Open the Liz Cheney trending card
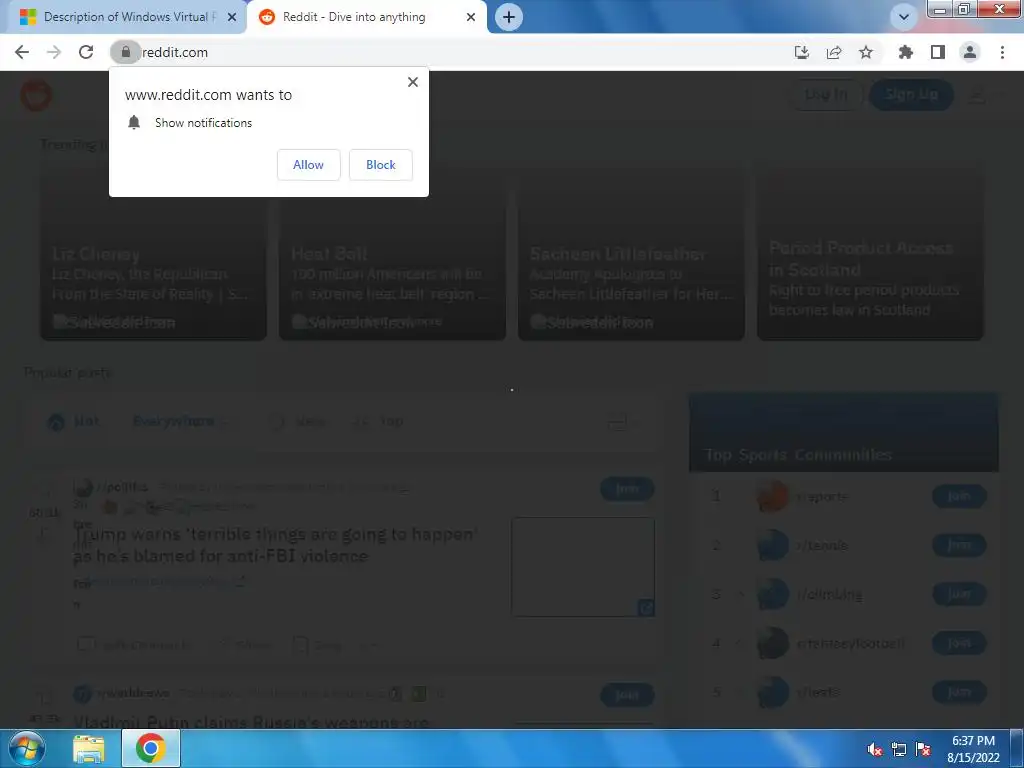Screen dimensions: 1024x768 (153, 251)
